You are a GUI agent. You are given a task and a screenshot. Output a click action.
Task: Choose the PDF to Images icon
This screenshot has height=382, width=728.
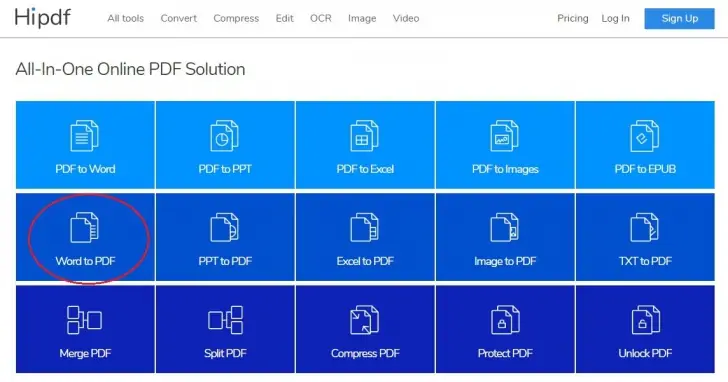click(x=505, y=136)
